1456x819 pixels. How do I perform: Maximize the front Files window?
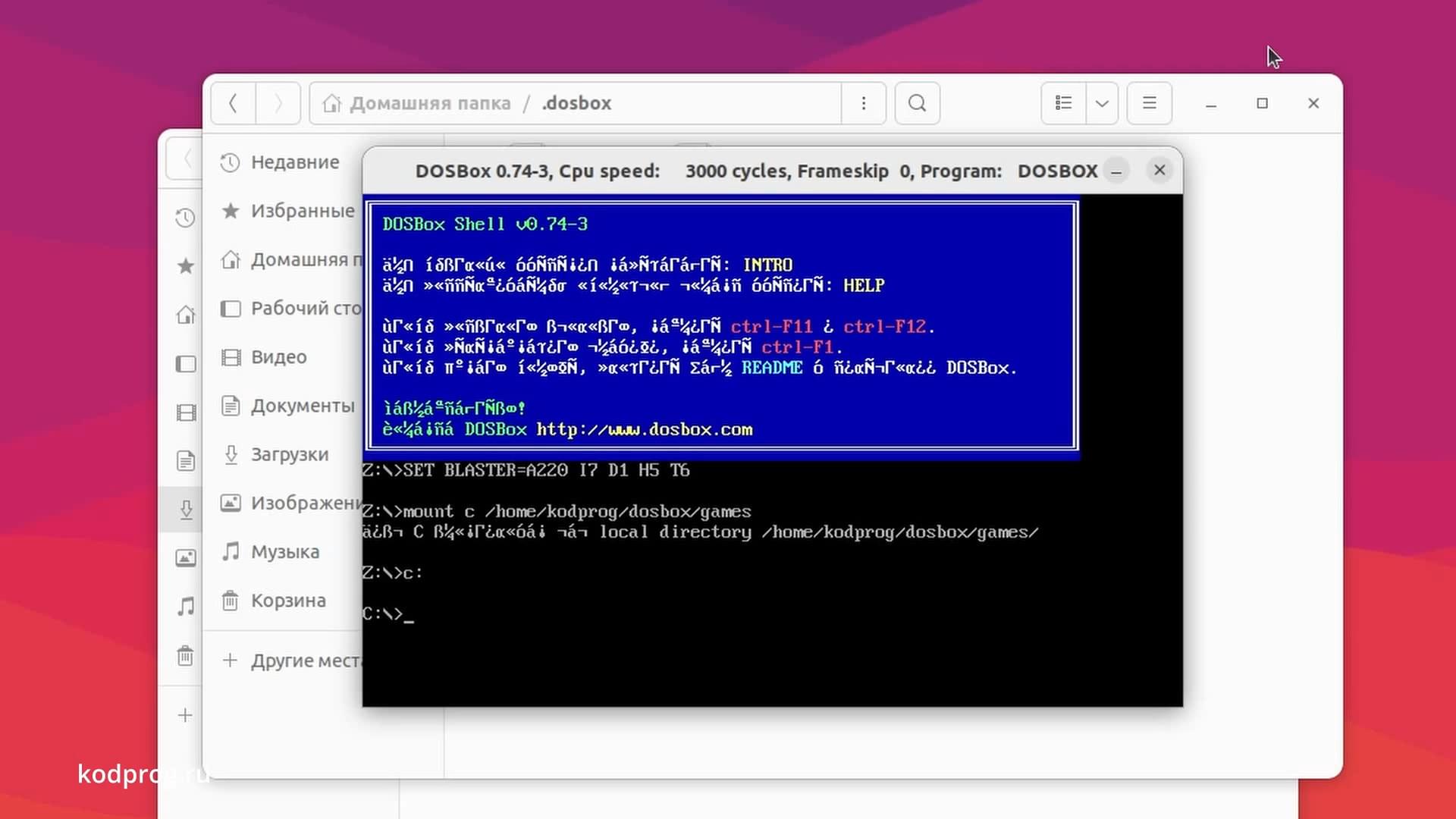tap(1262, 103)
